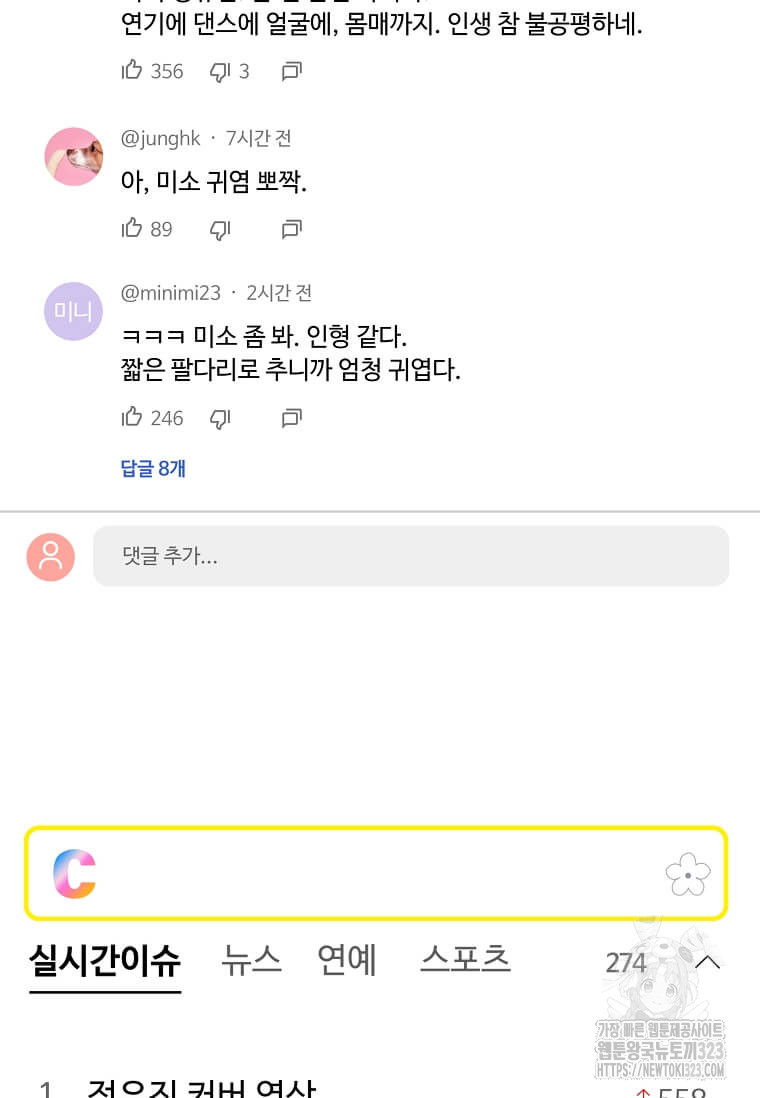This screenshot has width=760, height=1098.
Task: Switch to the 뉴스 tab
Action: pyautogui.click(x=251, y=960)
